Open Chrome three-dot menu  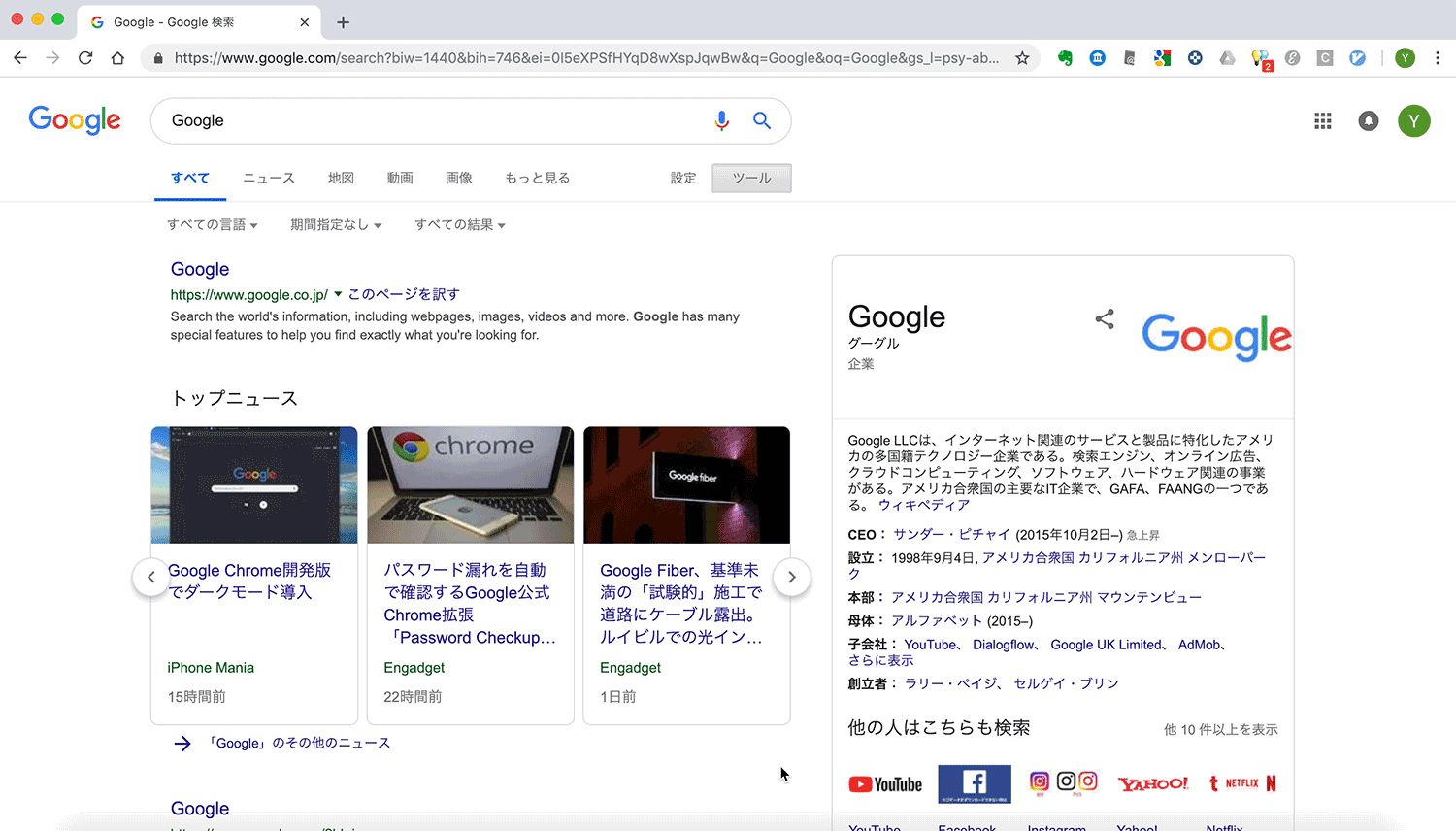coord(1438,58)
